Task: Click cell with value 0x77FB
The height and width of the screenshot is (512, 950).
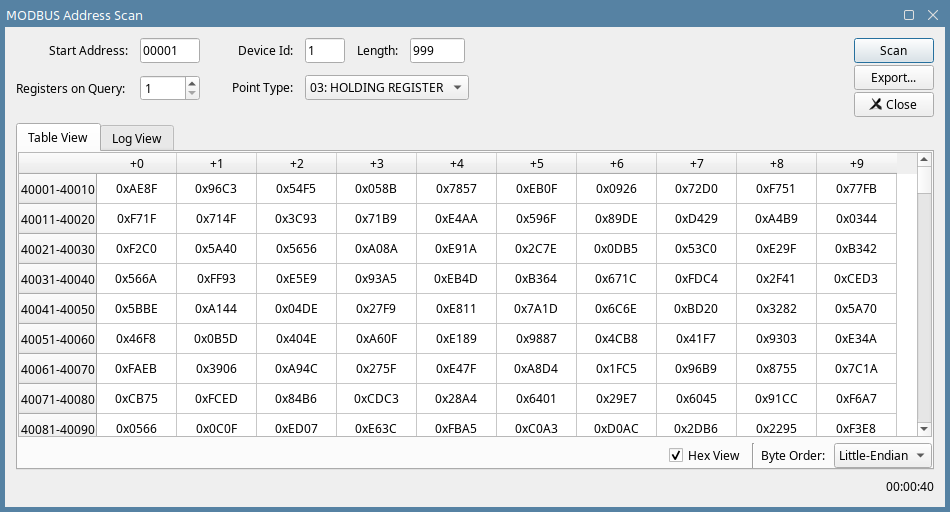Action: [857, 188]
